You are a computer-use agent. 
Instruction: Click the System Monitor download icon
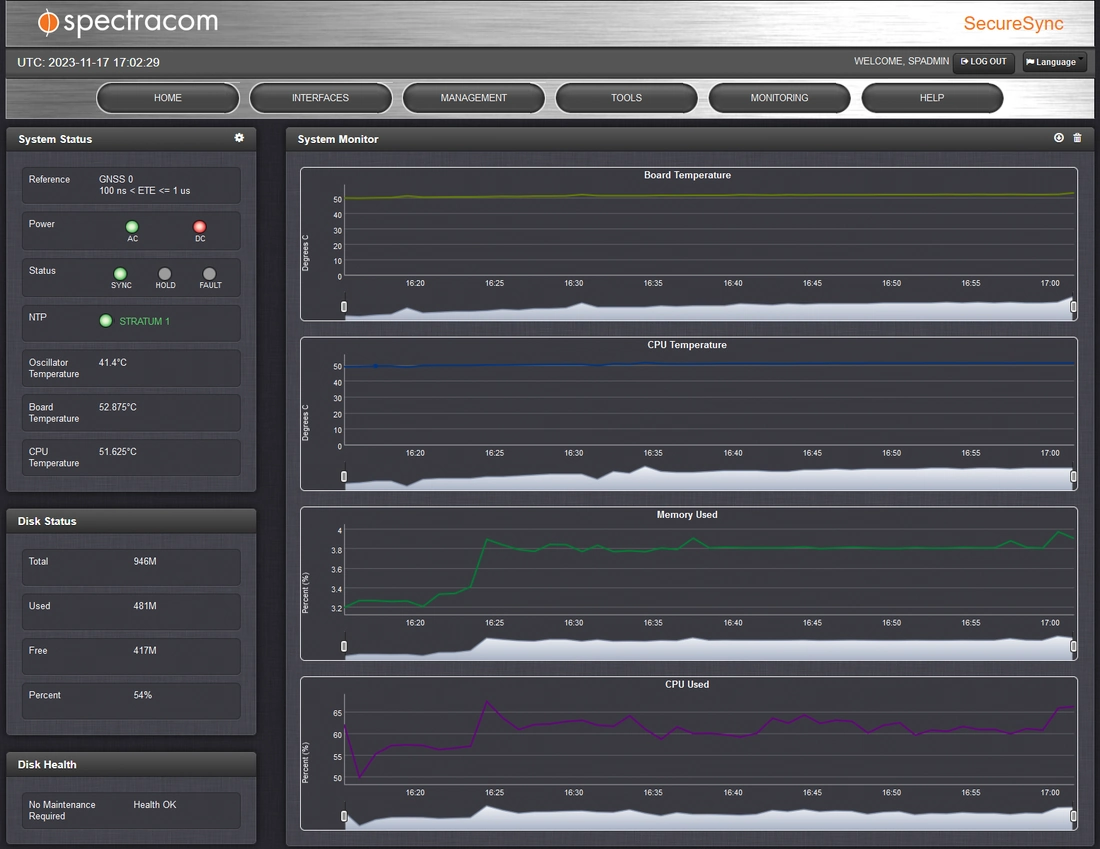click(x=1059, y=138)
